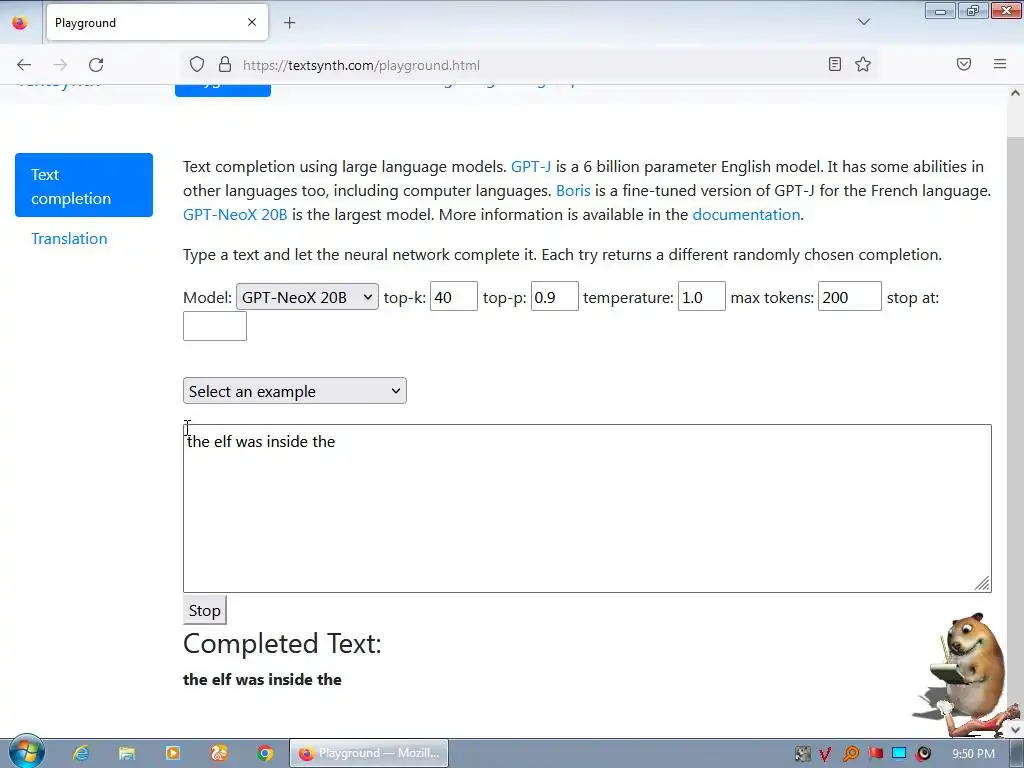Open the Select an example dropdown

(x=295, y=391)
